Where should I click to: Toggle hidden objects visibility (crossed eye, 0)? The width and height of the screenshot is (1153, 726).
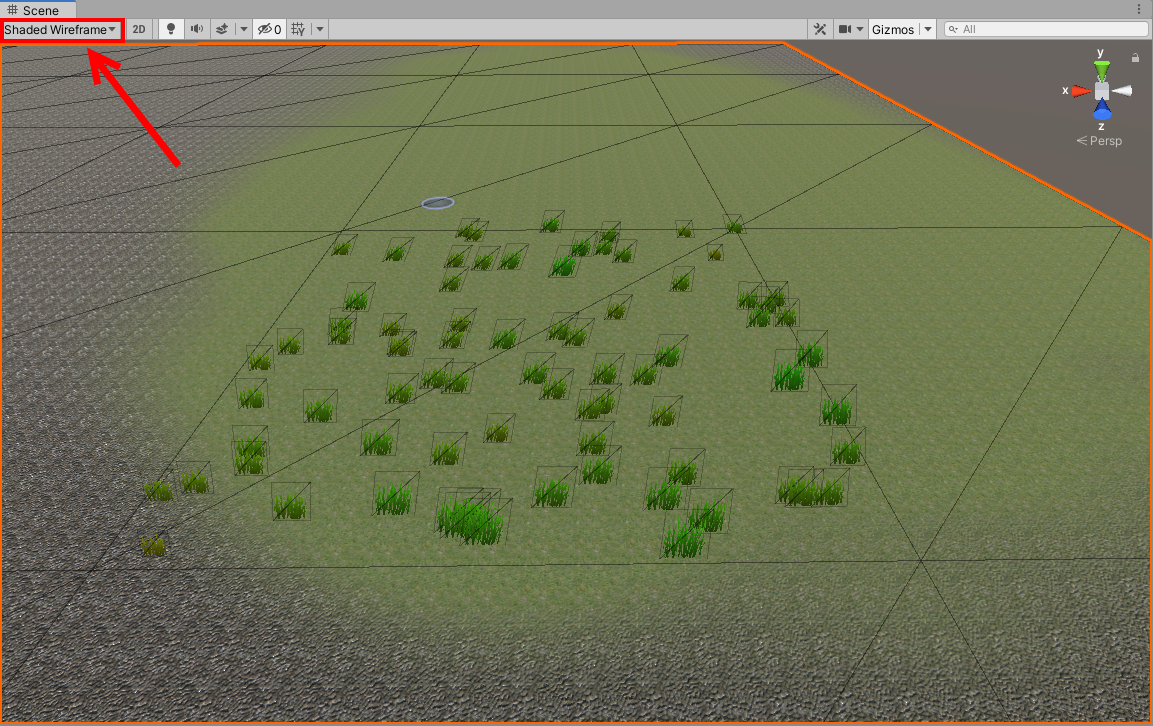[269, 29]
